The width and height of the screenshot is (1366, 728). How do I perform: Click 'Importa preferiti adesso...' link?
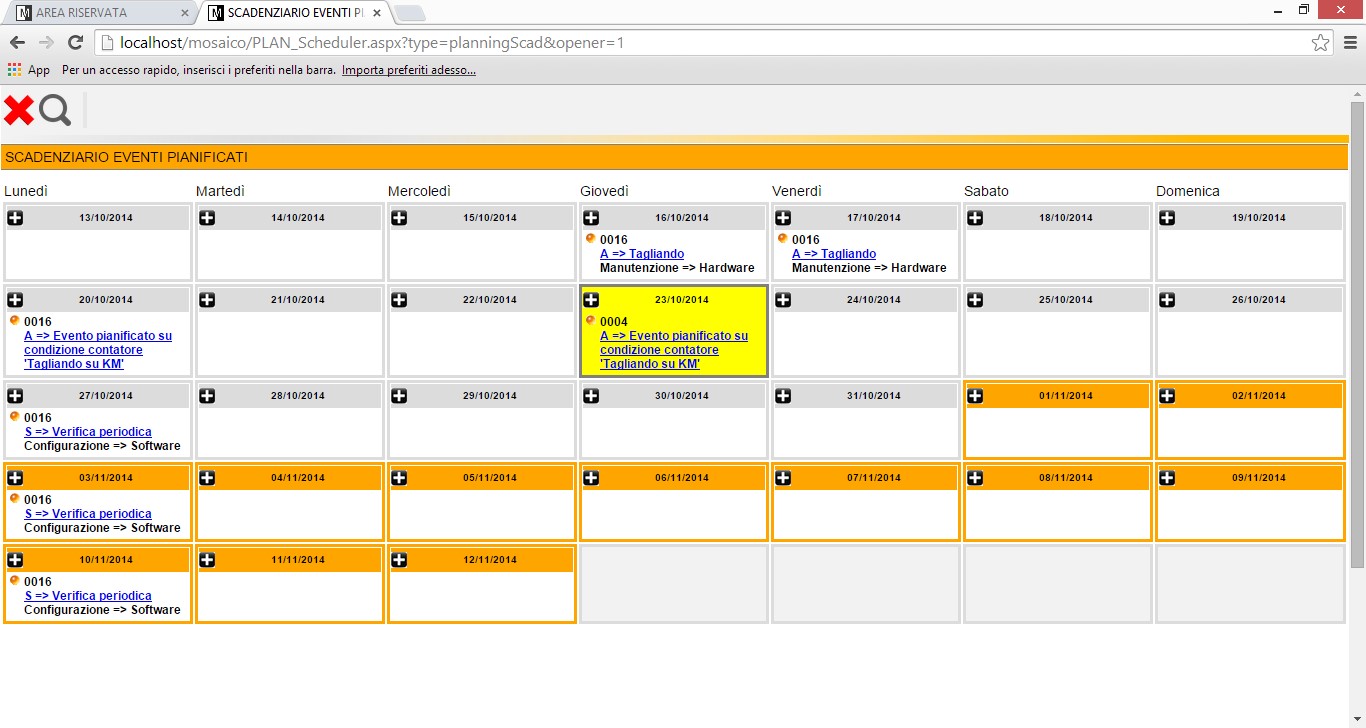[409, 70]
